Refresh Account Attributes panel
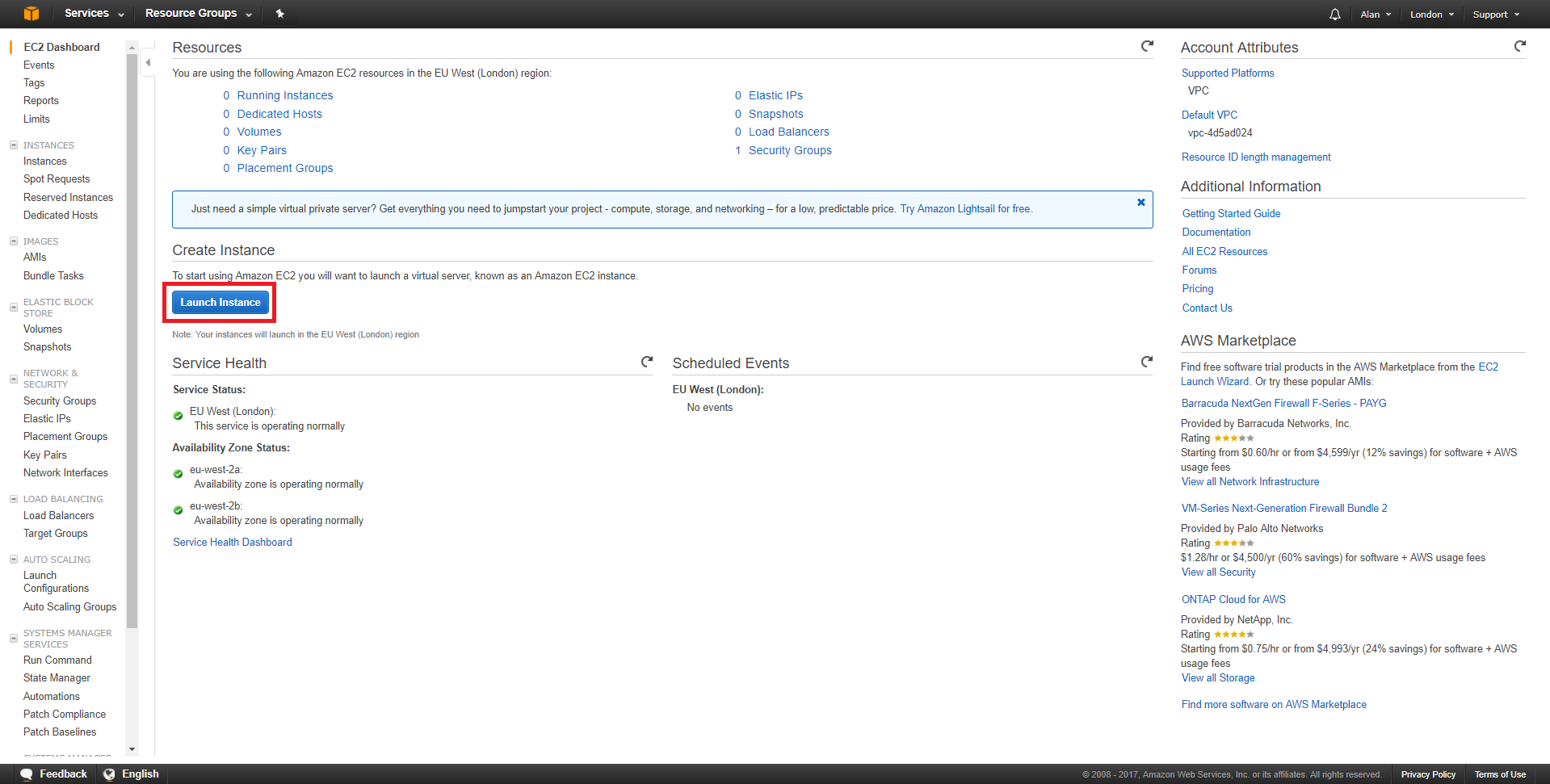This screenshot has height=784, width=1550. tap(1520, 46)
